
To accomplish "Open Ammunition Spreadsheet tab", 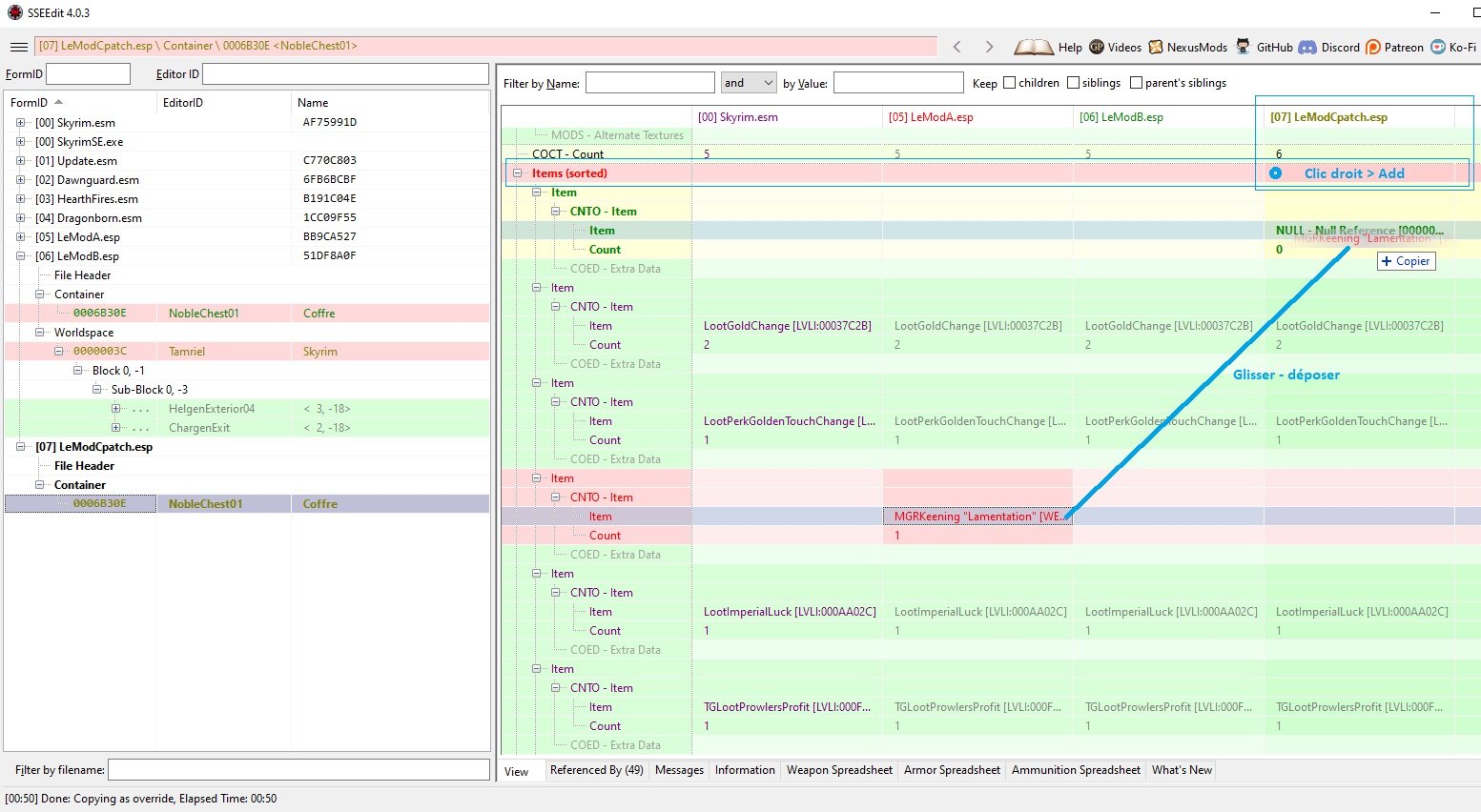I will 1076,770.
